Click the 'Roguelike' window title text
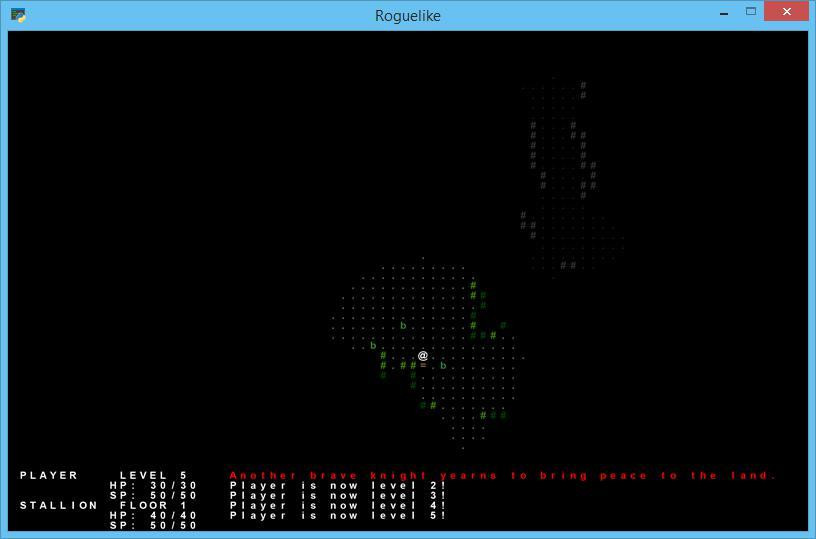This screenshot has width=816, height=539. [407, 16]
